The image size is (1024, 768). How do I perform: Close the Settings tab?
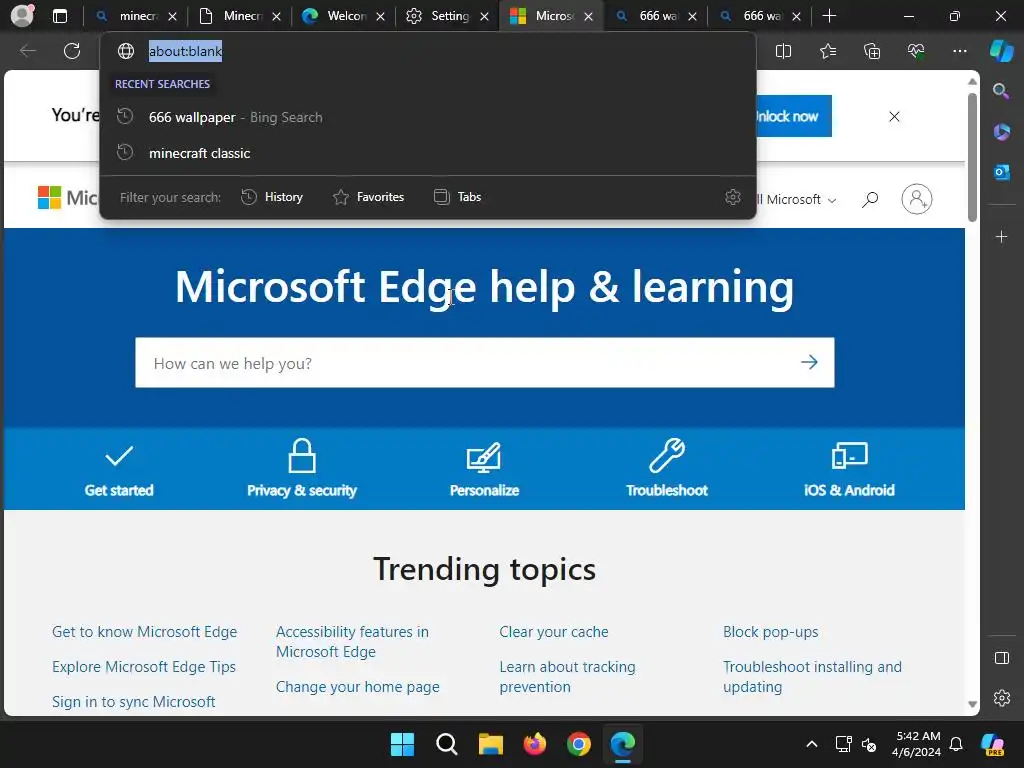tap(485, 16)
